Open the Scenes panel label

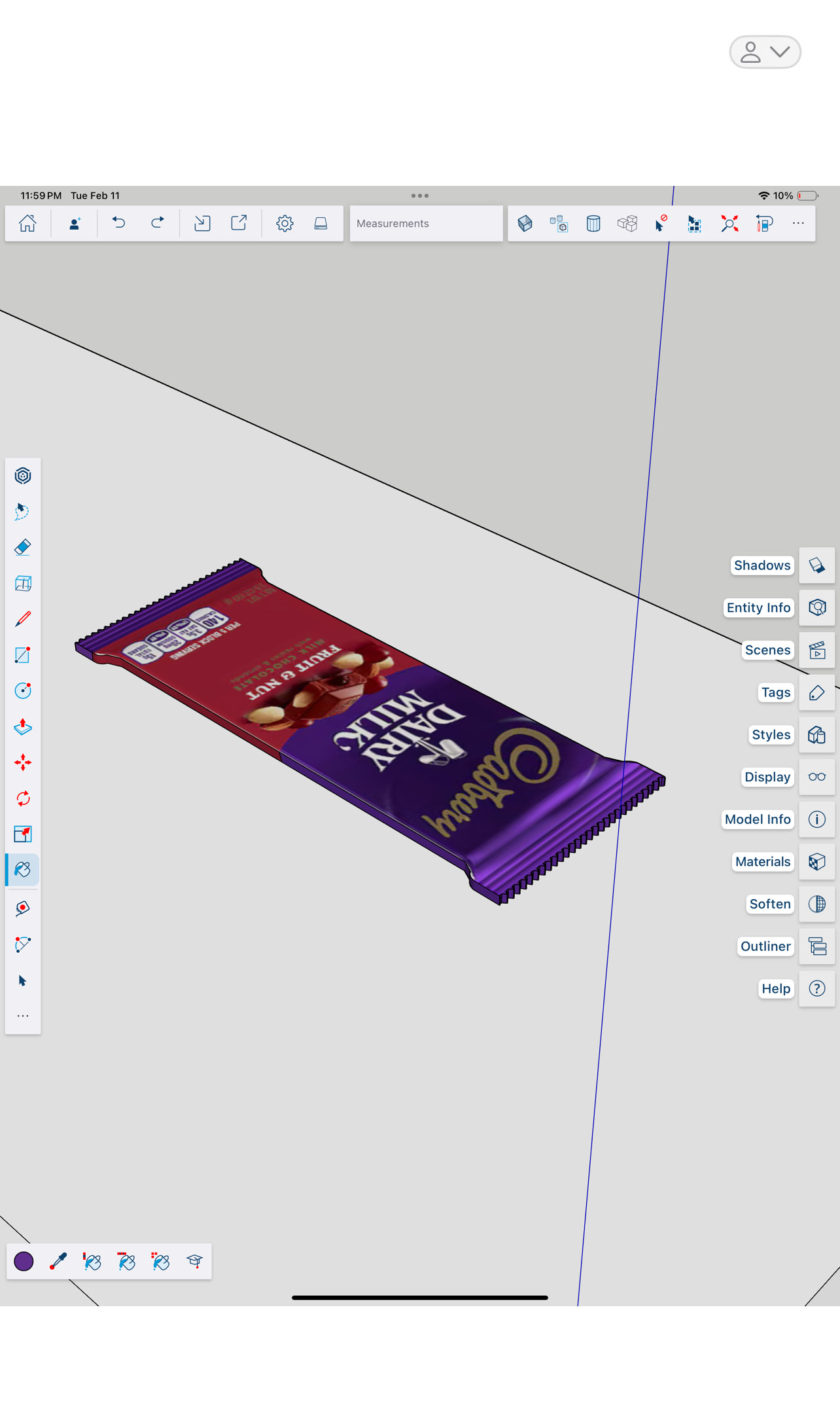(x=767, y=650)
